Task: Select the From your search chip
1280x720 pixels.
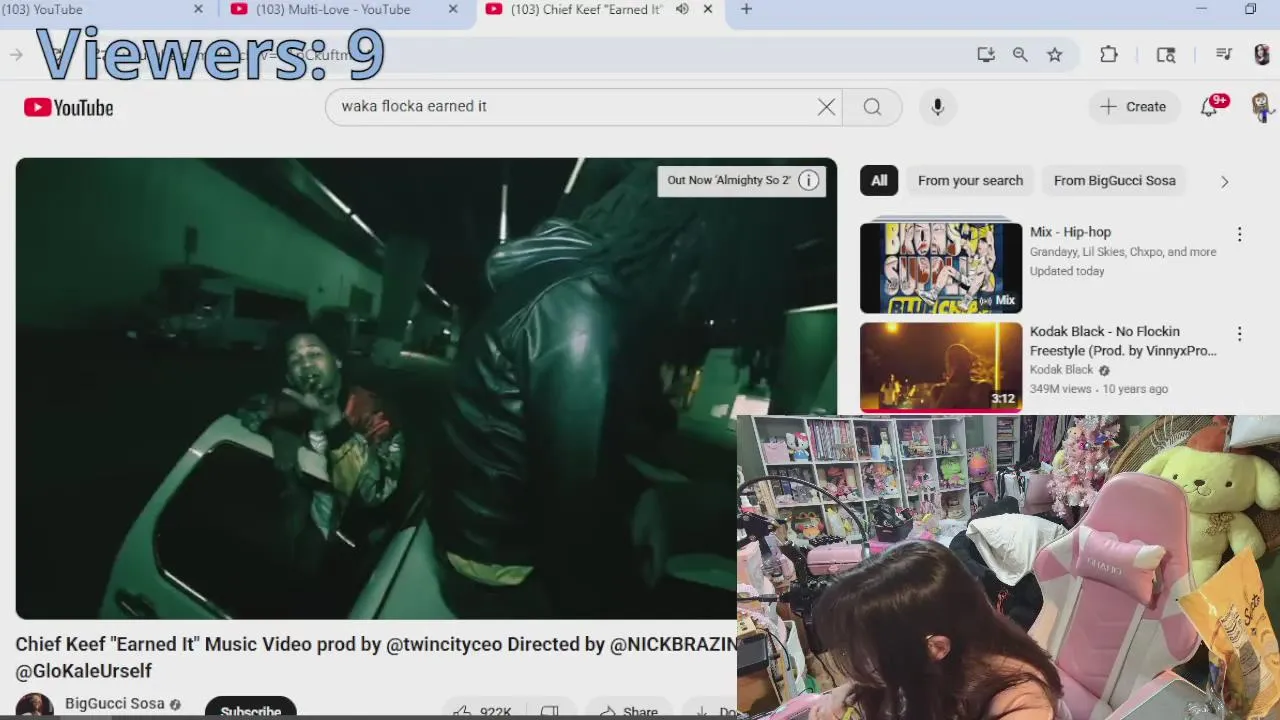Action: point(970,180)
